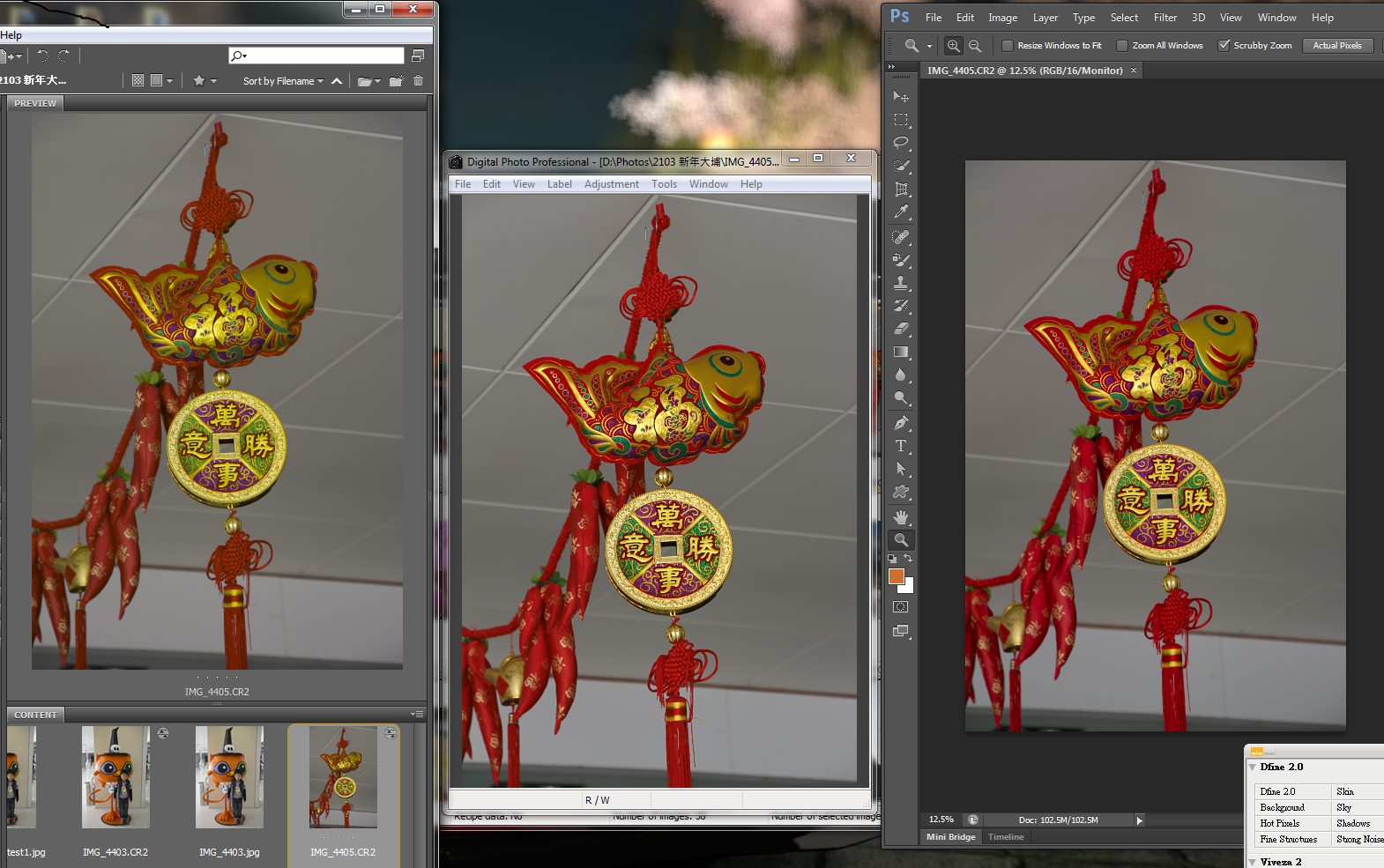Select the Gradient tool
1384x868 pixels.
[901, 352]
